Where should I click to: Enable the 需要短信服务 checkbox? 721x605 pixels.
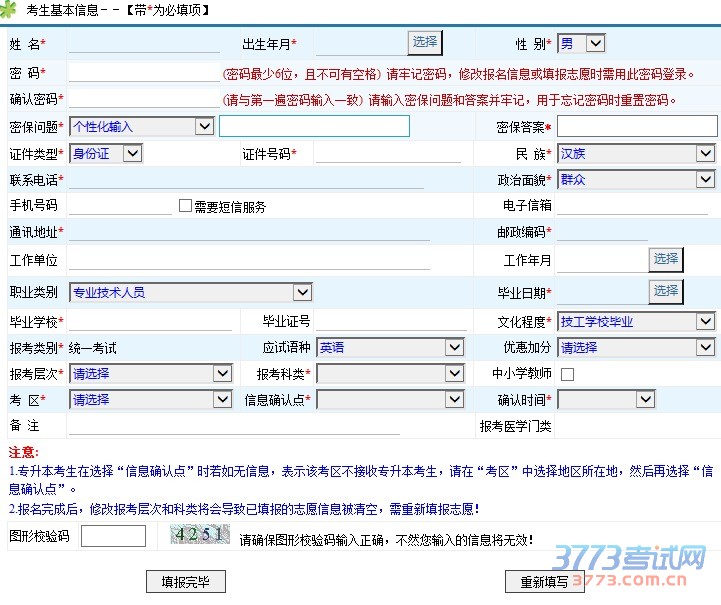pos(185,206)
